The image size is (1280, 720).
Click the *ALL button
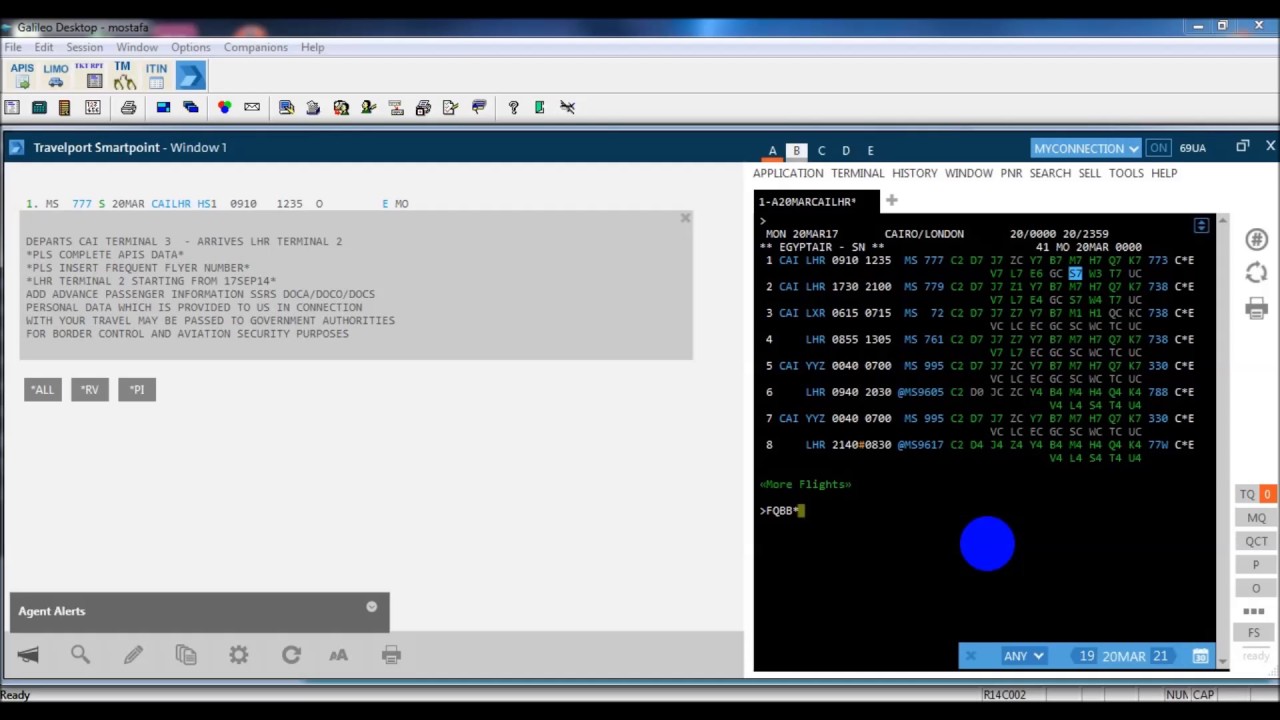tap(42, 390)
